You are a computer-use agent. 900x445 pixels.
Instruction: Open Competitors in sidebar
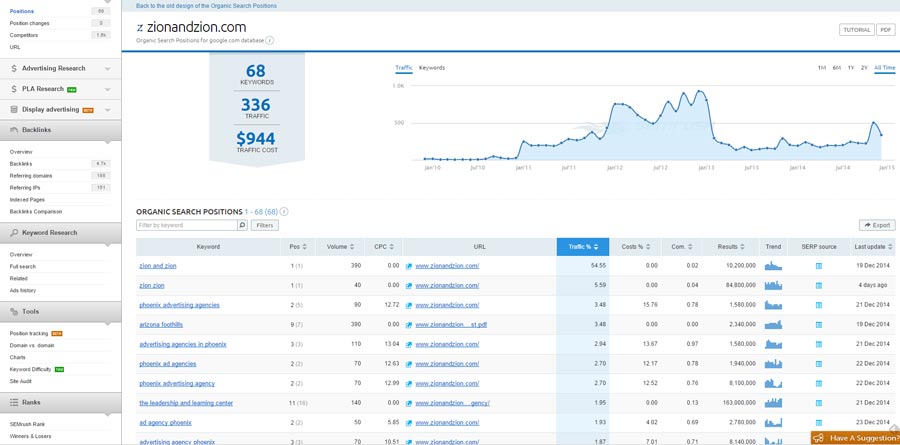pyautogui.click(x=24, y=36)
